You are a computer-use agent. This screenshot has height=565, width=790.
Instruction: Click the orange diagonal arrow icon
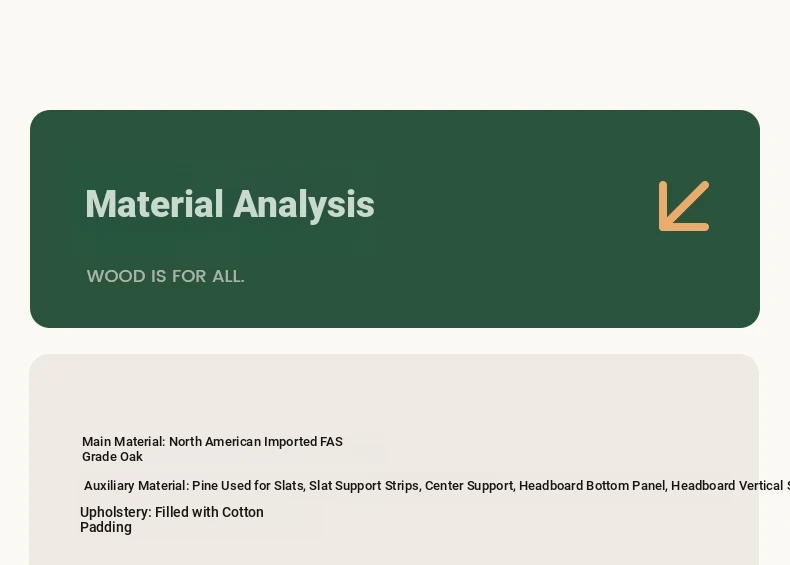(x=684, y=206)
